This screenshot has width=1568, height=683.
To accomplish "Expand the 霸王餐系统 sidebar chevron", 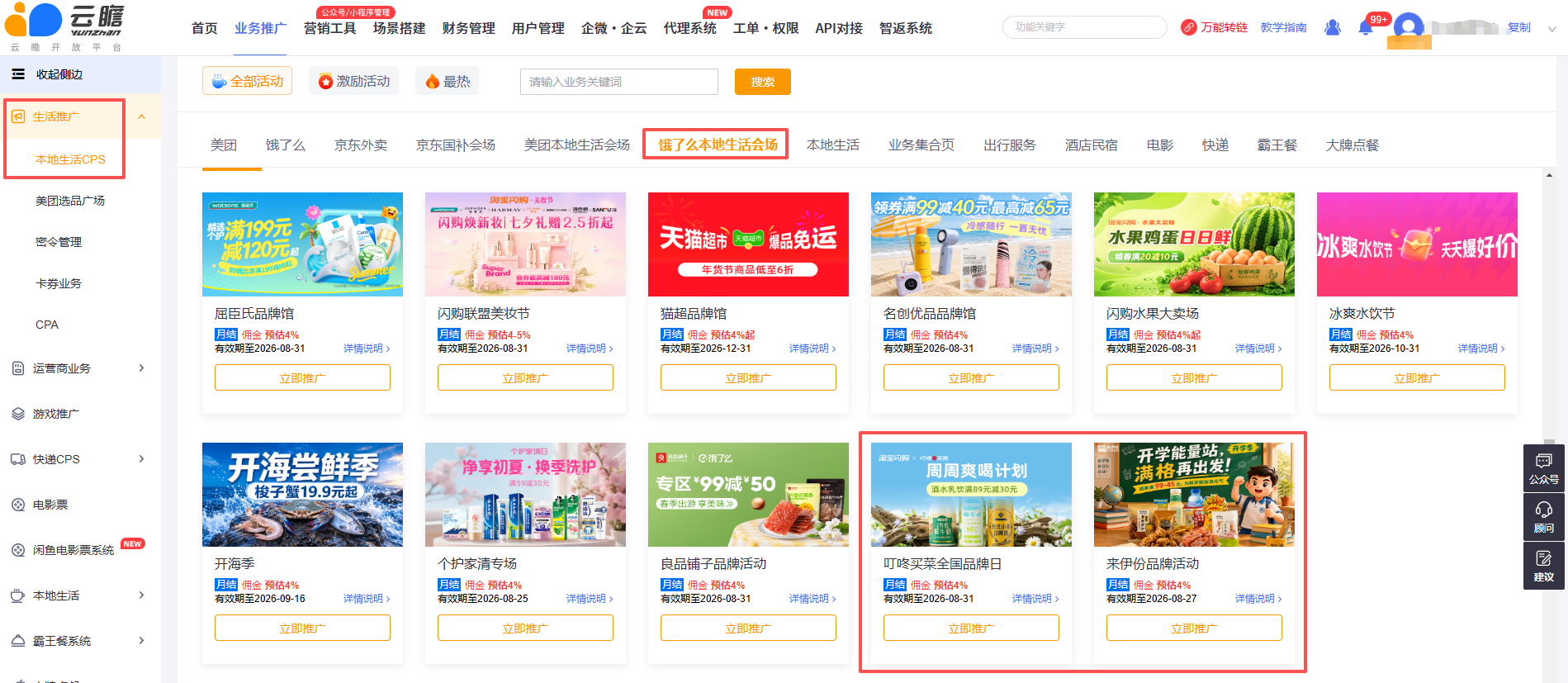I will pos(141,641).
